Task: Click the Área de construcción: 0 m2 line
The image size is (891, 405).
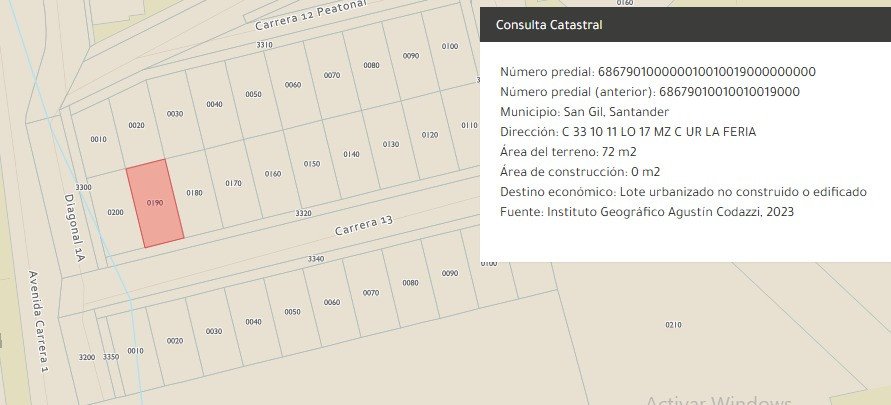Action: (580, 172)
